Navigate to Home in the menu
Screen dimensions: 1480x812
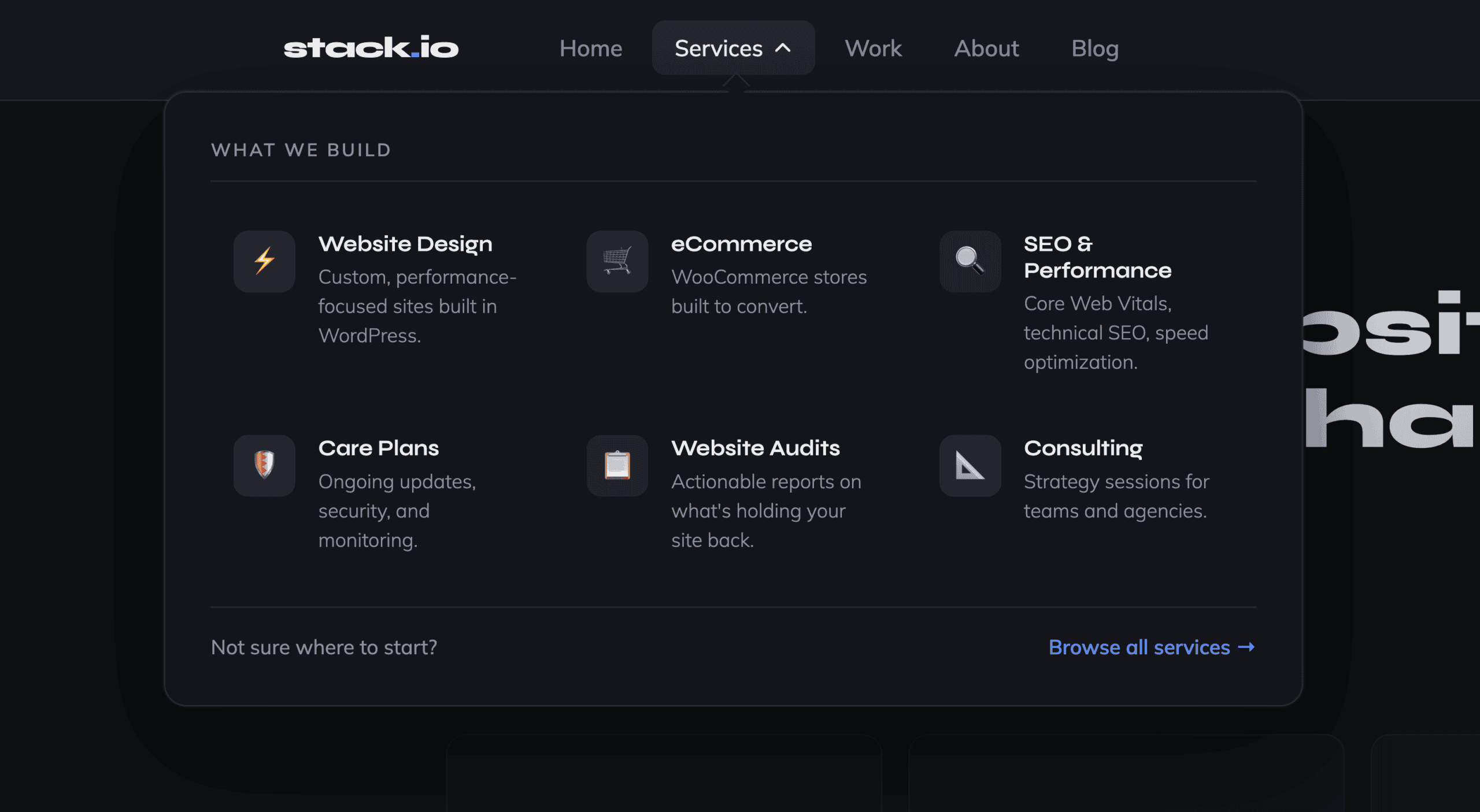click(591, 48)
